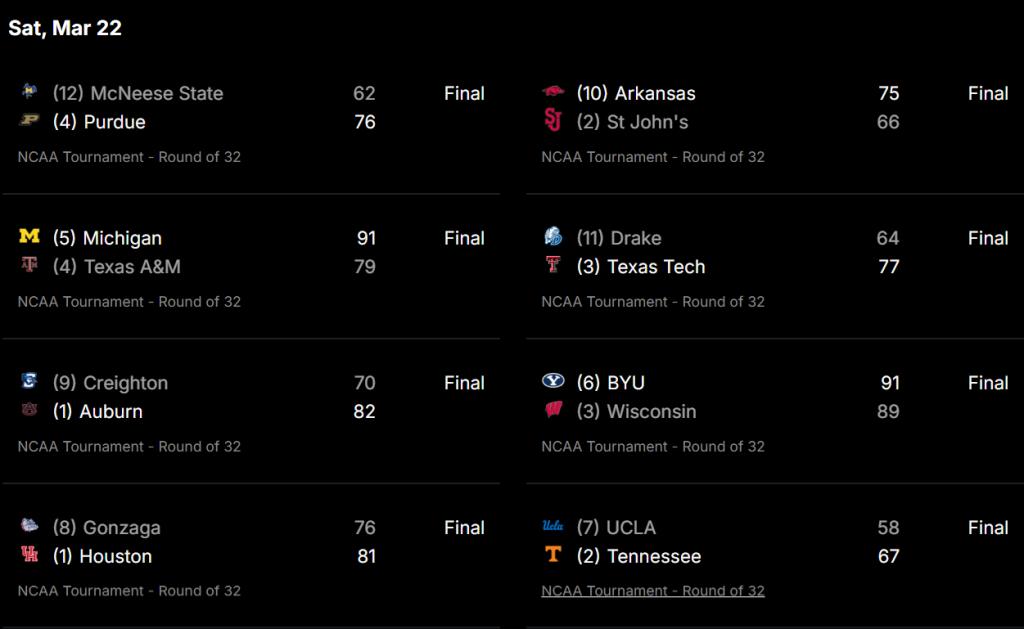Click the Texas A&M team logo

pos(29,266)
